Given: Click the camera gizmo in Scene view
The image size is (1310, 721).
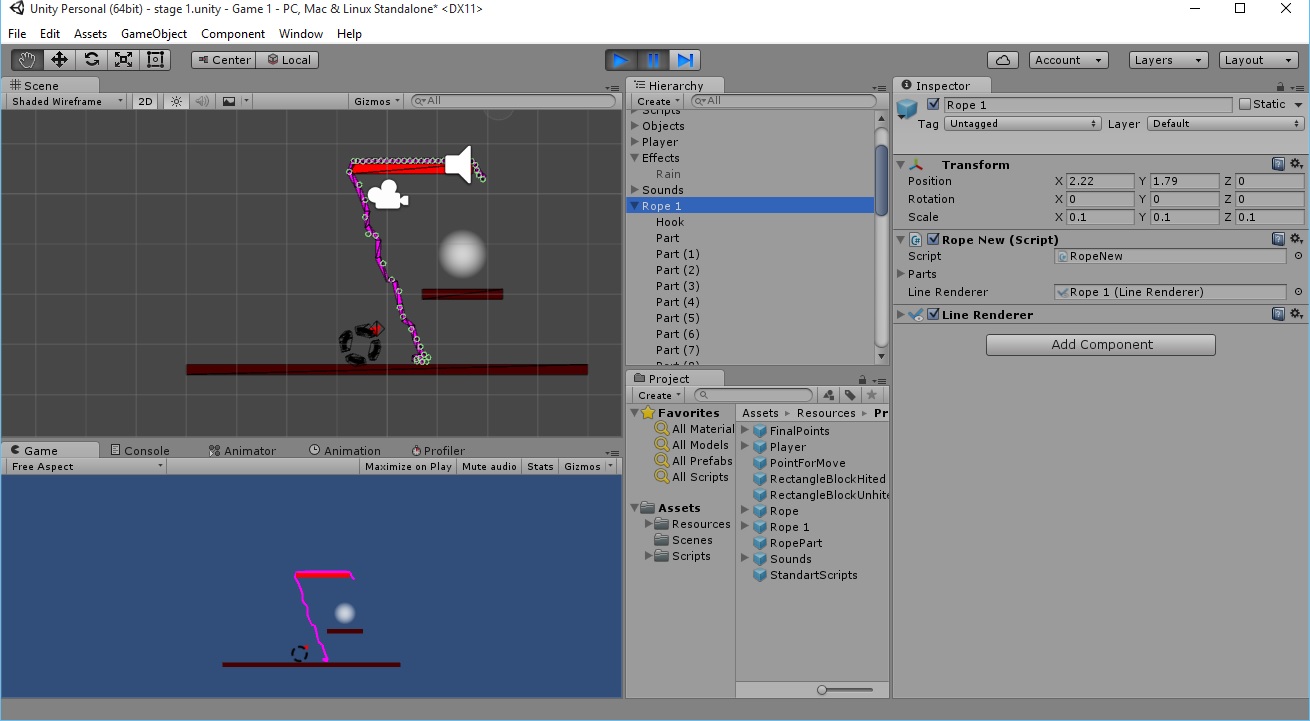Looking at the screenshot, I should click(387, 195).
